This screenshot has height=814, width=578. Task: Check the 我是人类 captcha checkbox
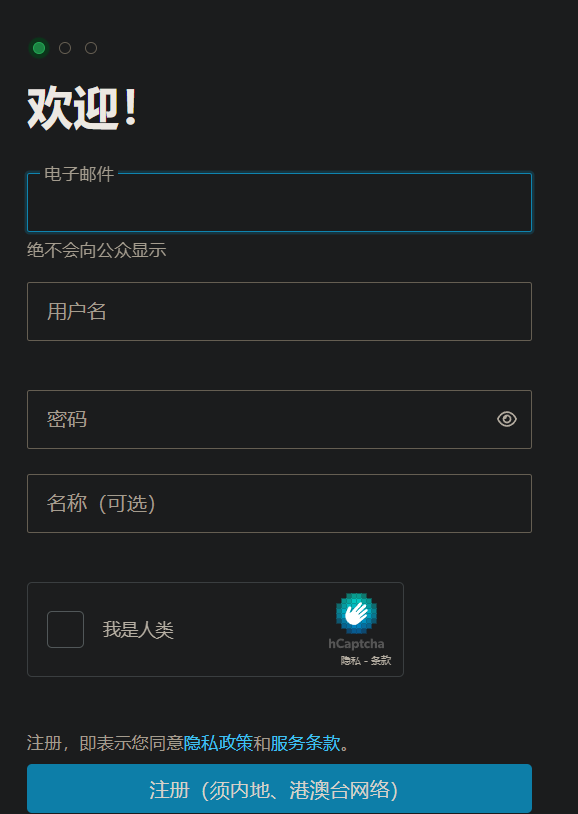click(x=65, y=629)
